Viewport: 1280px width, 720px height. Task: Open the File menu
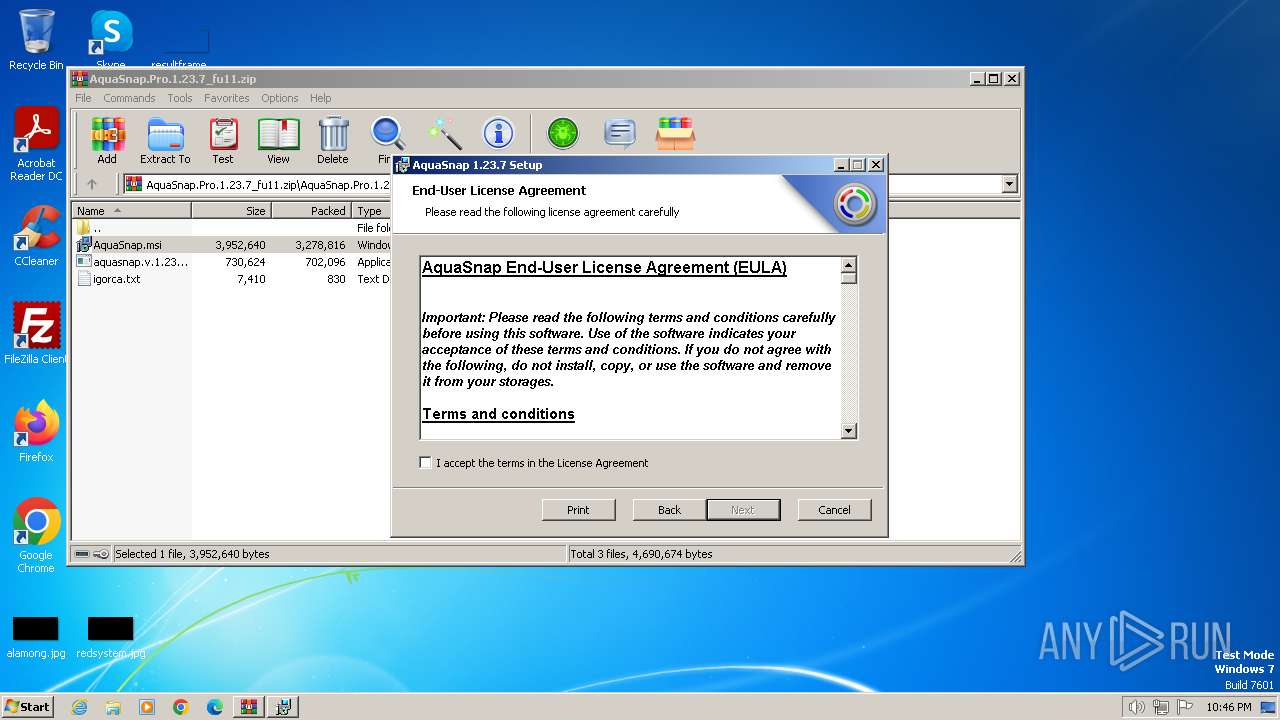tap(84, 98)
